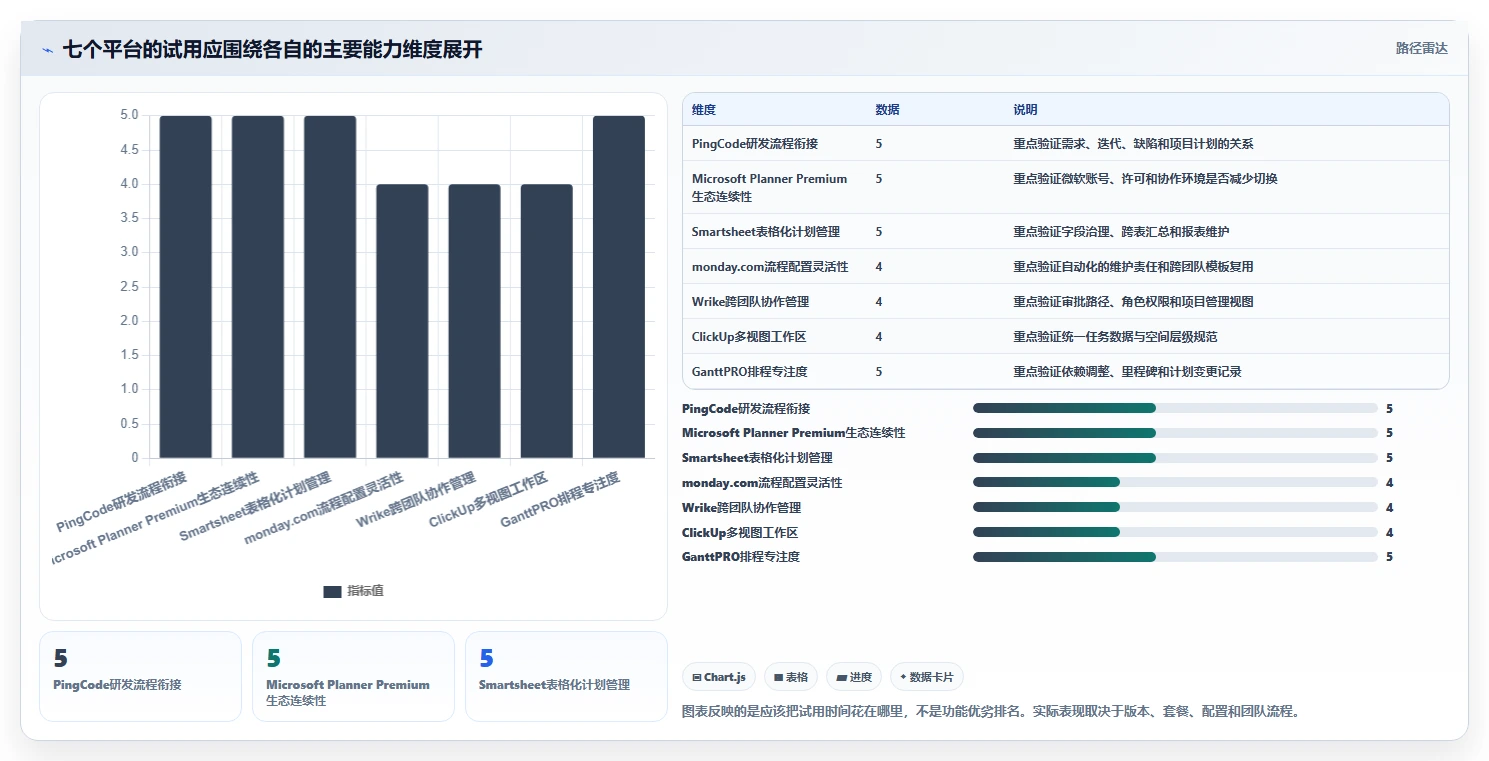Select the 表格 tag chip

point(791,677)
